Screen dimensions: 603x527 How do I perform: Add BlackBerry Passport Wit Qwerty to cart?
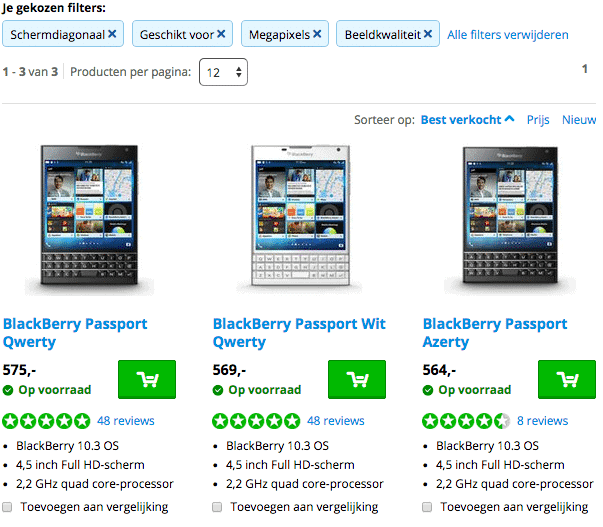356,380
